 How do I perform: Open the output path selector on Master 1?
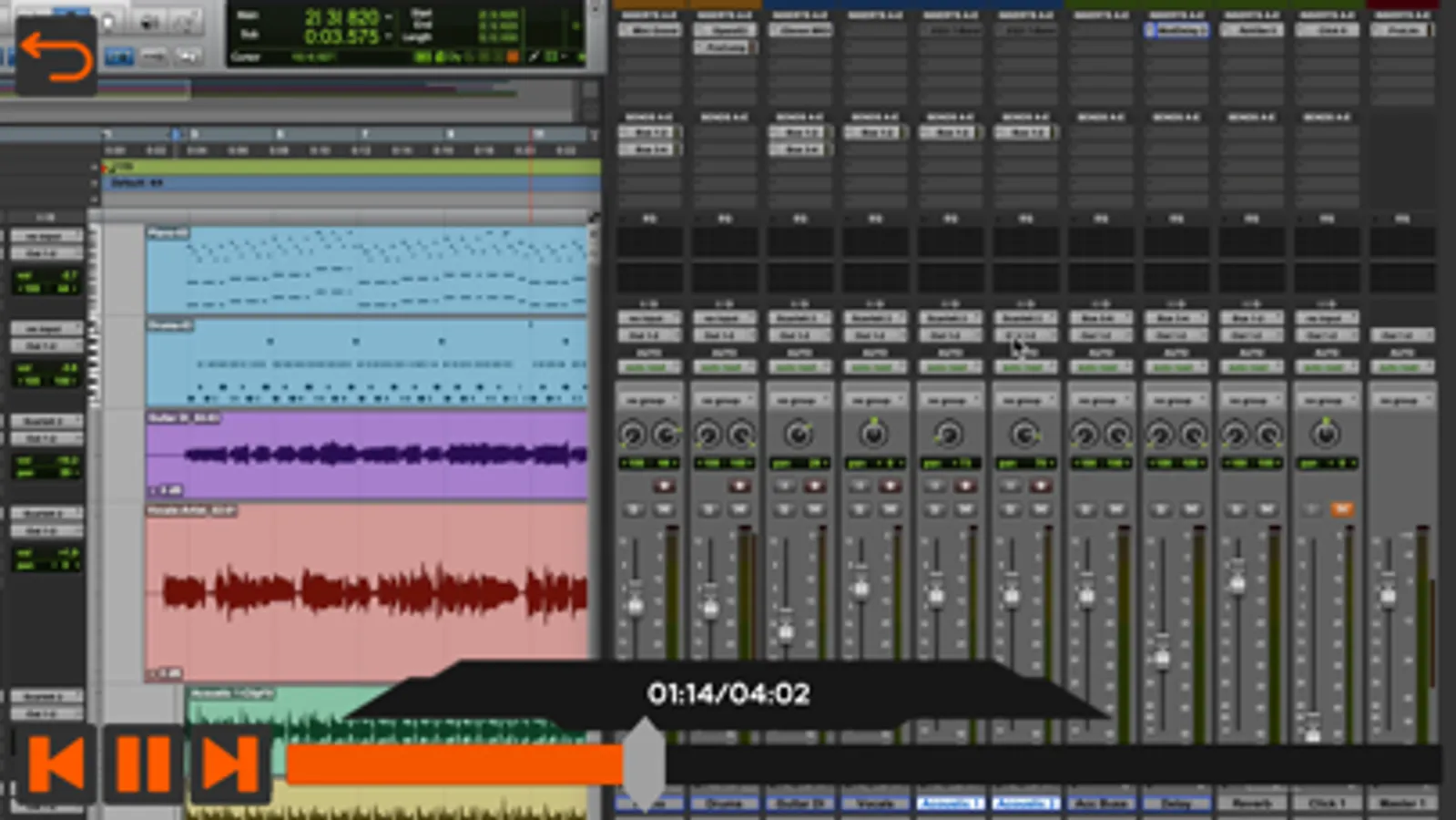[1402, 335]
